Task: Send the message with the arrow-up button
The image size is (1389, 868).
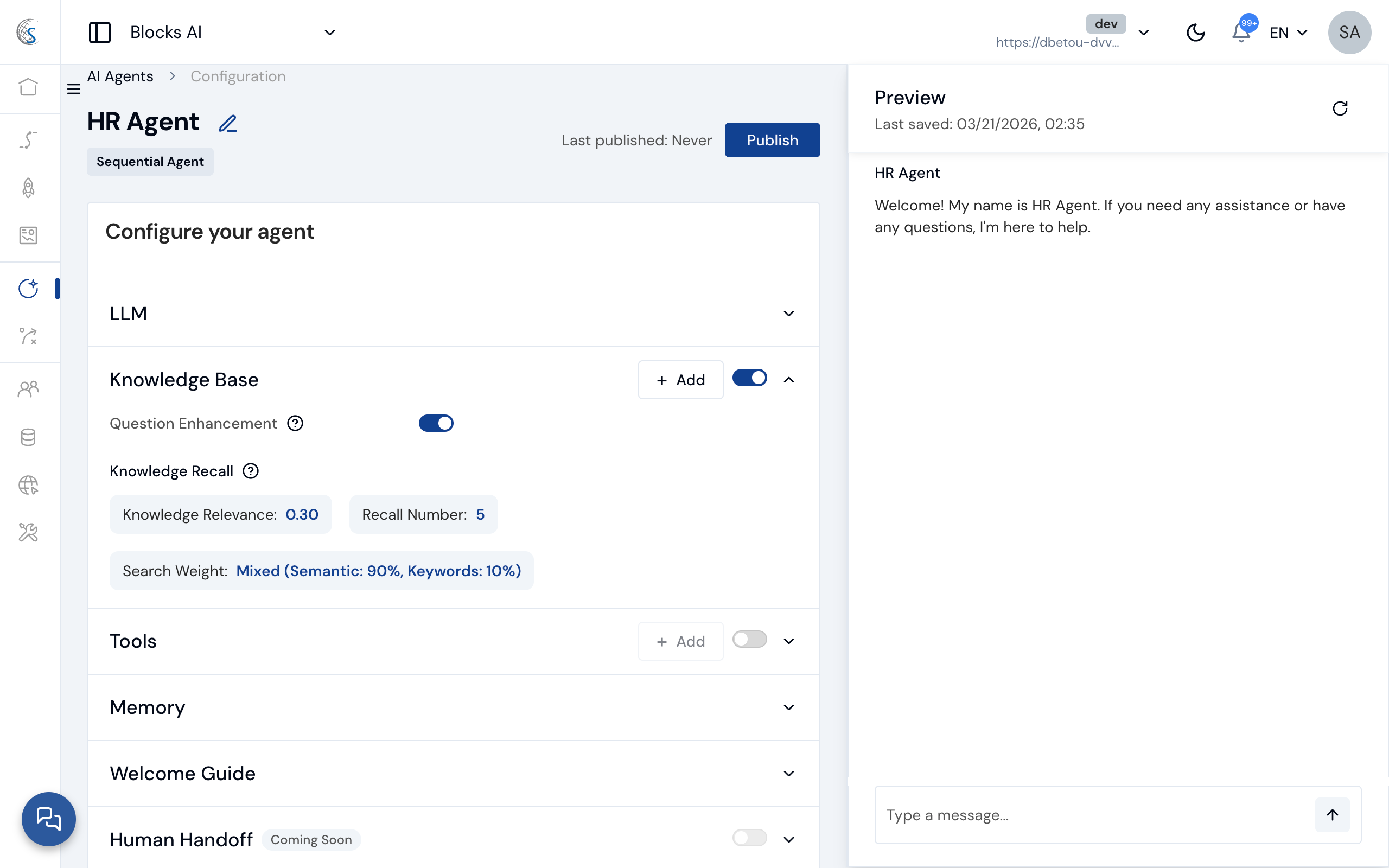Action: point(1331,814)
